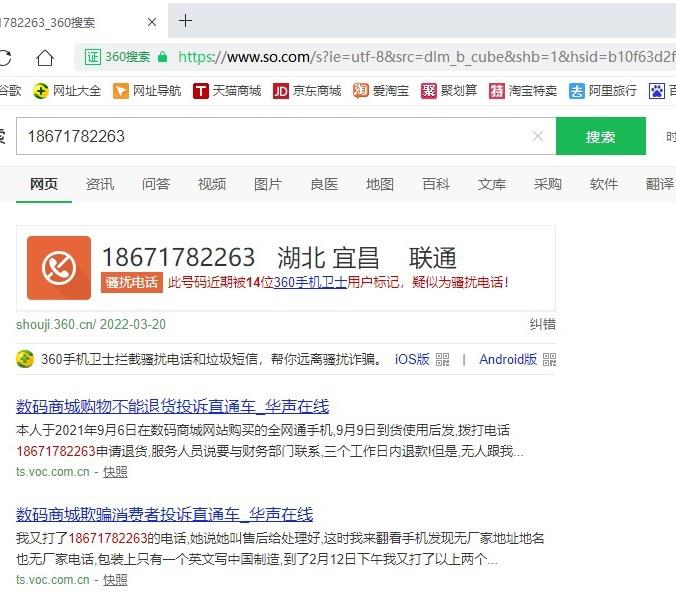Switch to the 翻译 tab
This screenshot has width=676, height=610.
point(660,184)
